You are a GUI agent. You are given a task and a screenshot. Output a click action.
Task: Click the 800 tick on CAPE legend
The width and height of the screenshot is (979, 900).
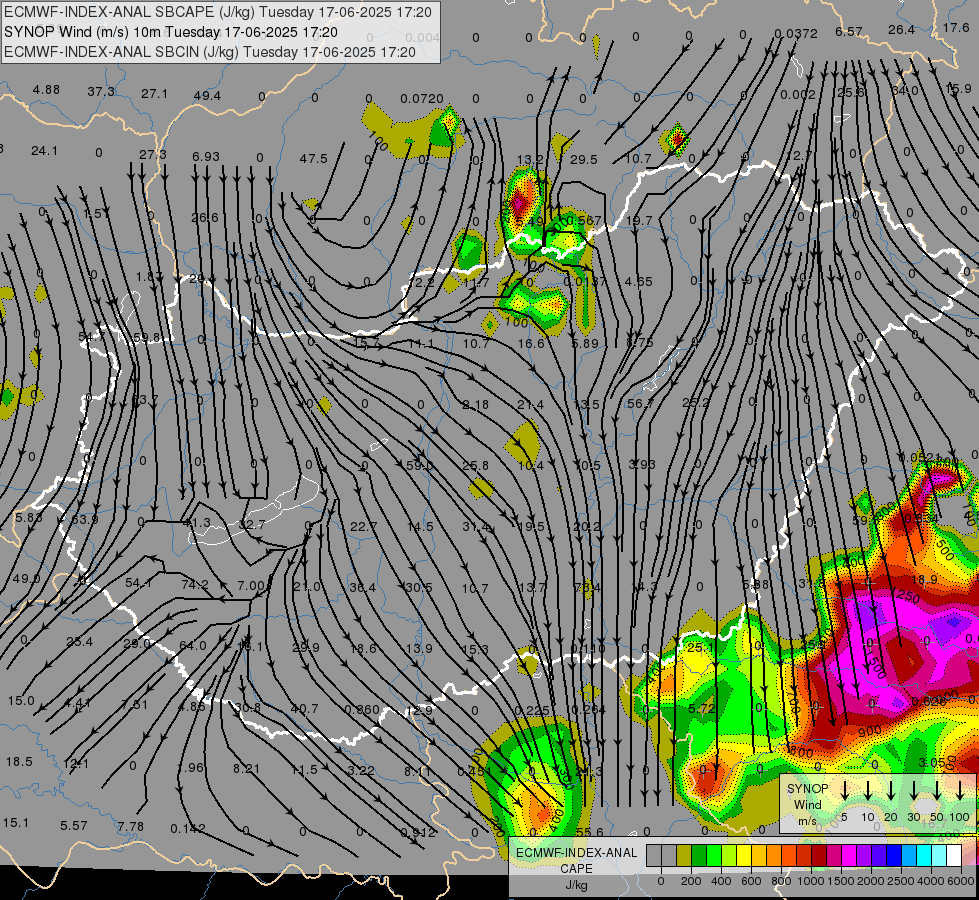pyautogui.click(x=780, y=881)
